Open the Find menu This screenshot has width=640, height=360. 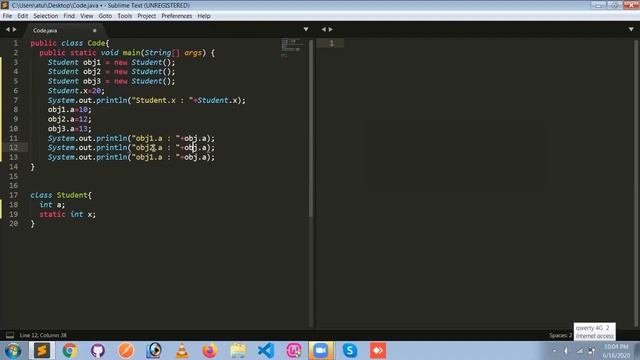tap(69, 16)
